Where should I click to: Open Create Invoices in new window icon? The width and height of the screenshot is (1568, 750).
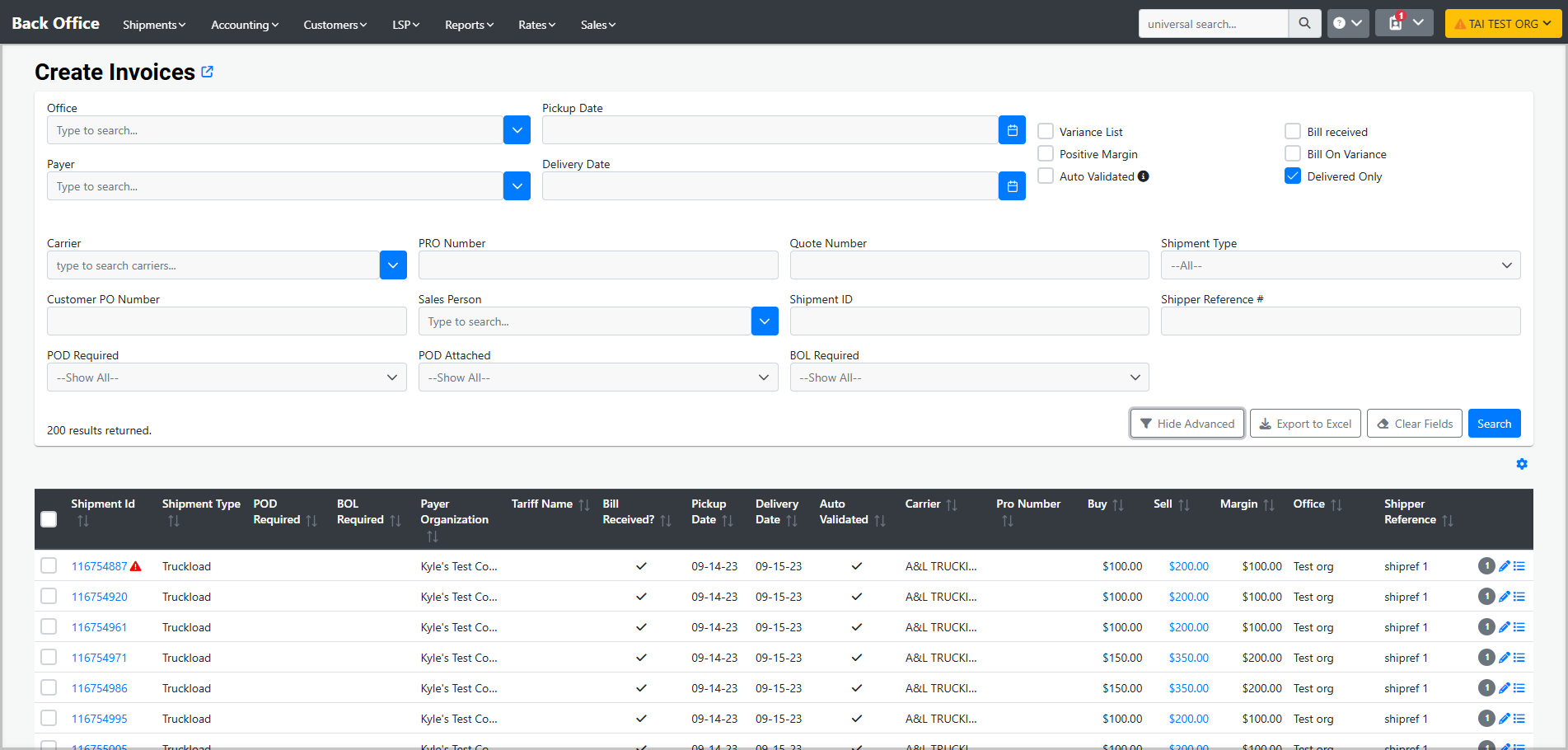(208, 72)
